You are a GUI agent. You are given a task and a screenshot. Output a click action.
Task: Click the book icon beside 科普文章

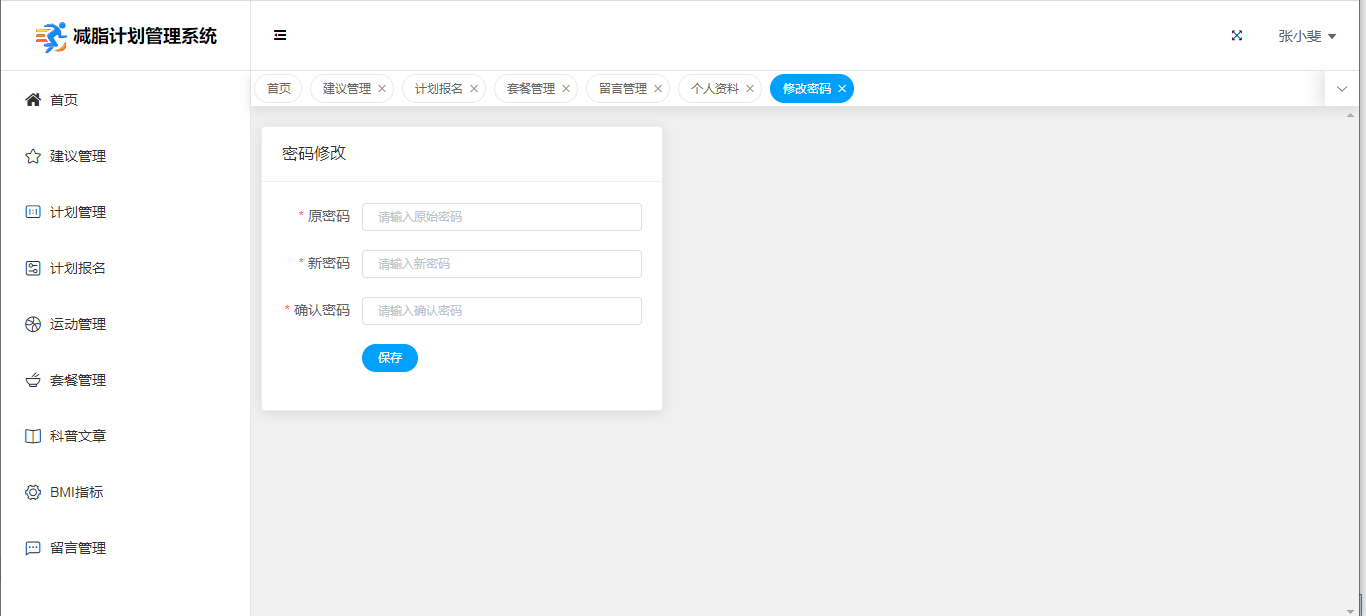33,436
